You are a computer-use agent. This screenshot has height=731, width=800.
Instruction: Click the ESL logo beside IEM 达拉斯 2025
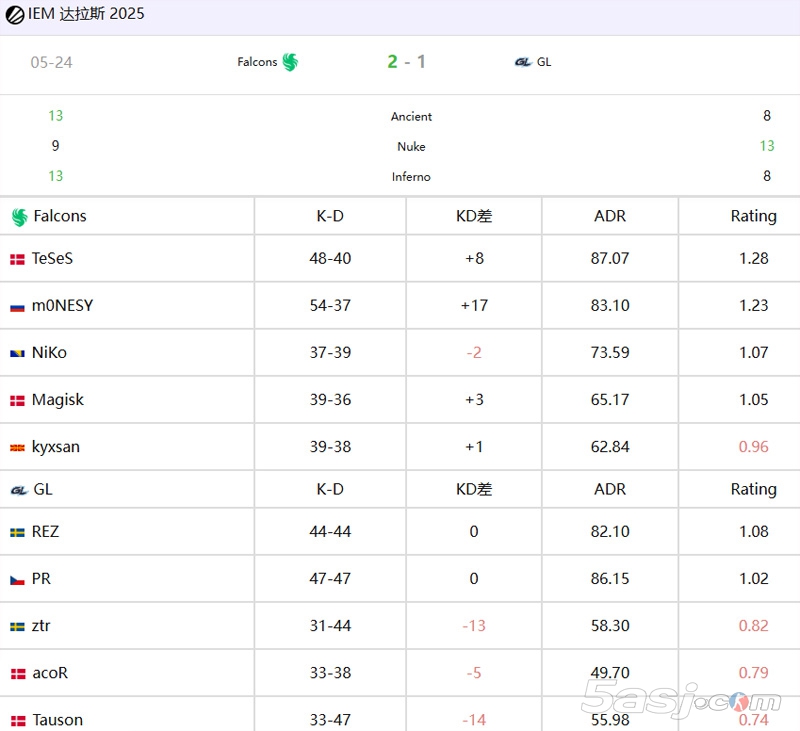[x=15, y=15]
